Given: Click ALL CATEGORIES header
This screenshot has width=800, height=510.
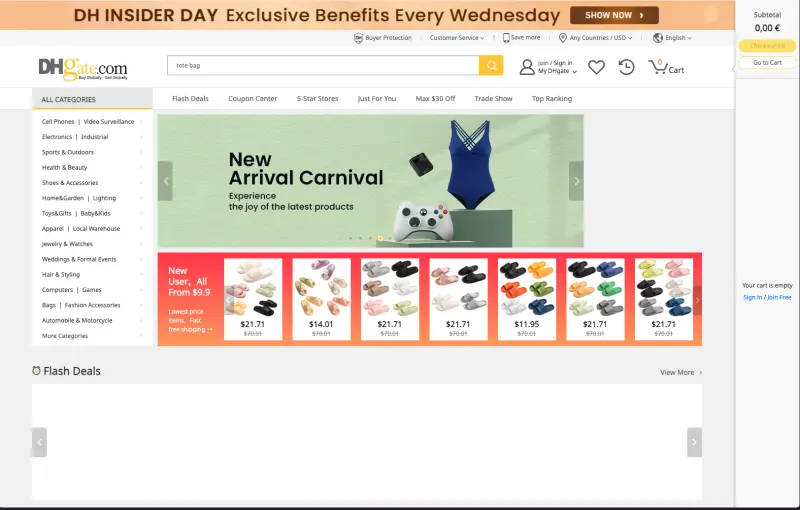Looking at the screenshot, I should [92, 99].
